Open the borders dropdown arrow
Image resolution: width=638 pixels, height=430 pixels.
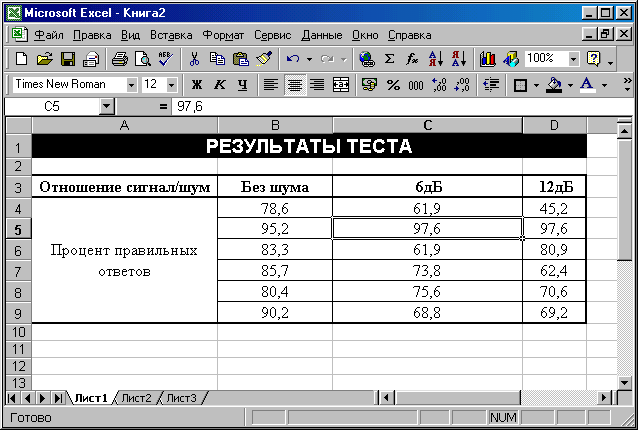point(536,85)
